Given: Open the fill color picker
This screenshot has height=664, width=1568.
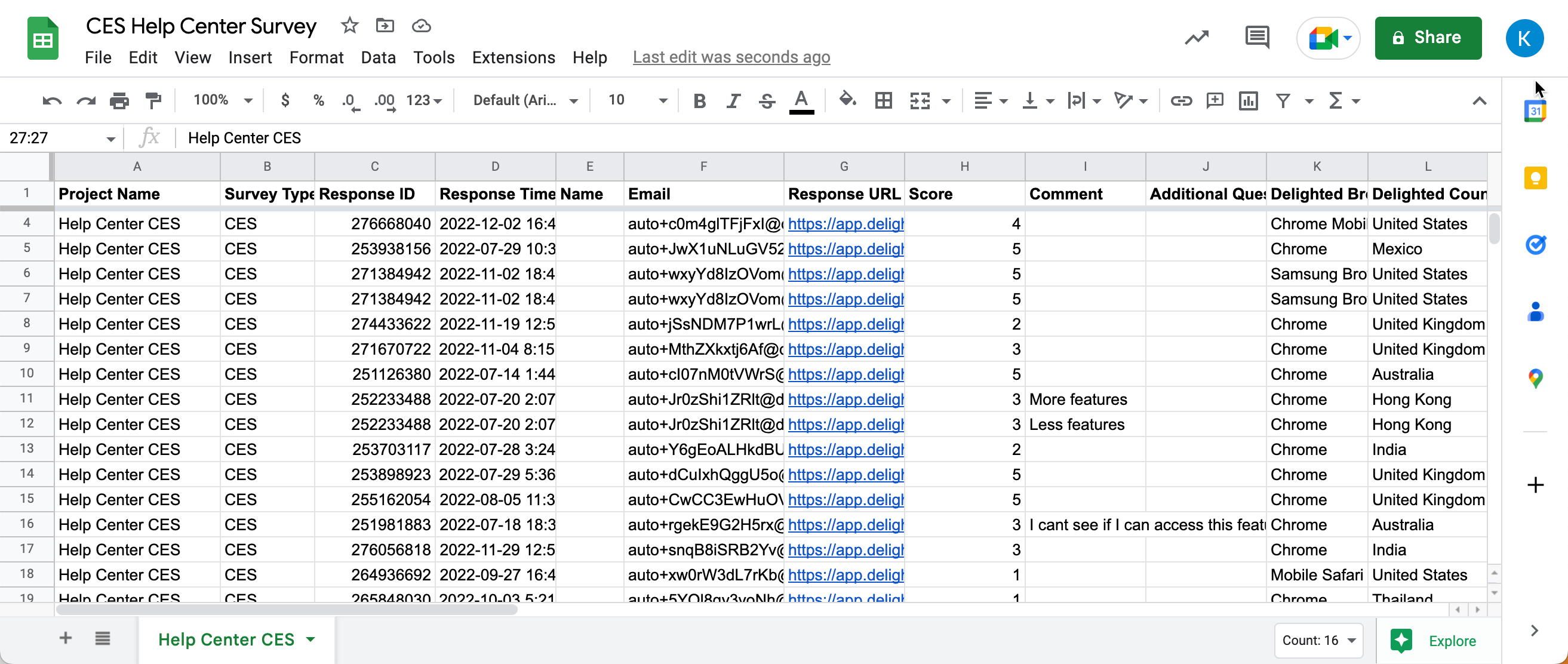Looking at the screenshot, I should (847, 100).
